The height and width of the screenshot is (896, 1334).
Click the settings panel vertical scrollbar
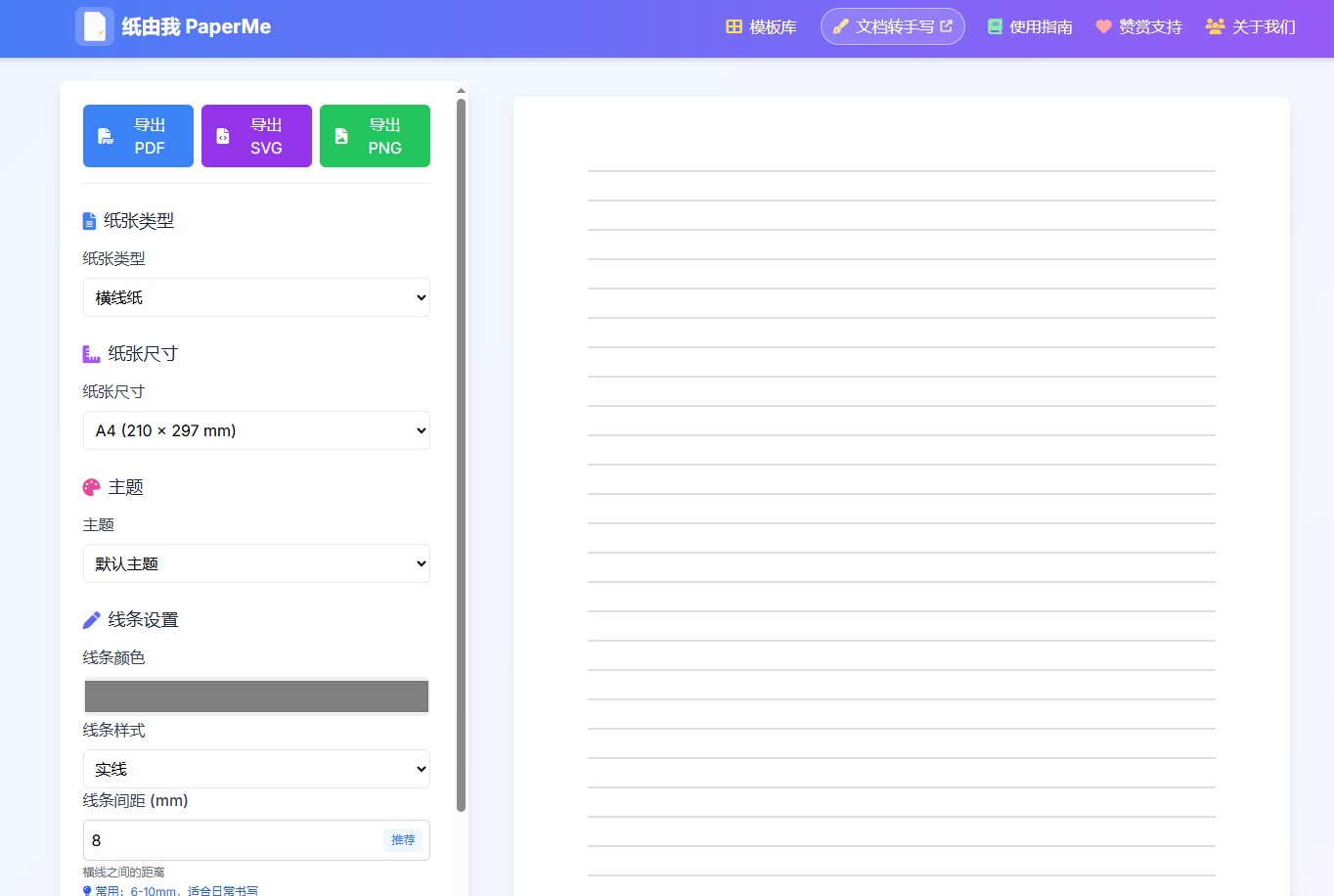click(x=461, y=455)
